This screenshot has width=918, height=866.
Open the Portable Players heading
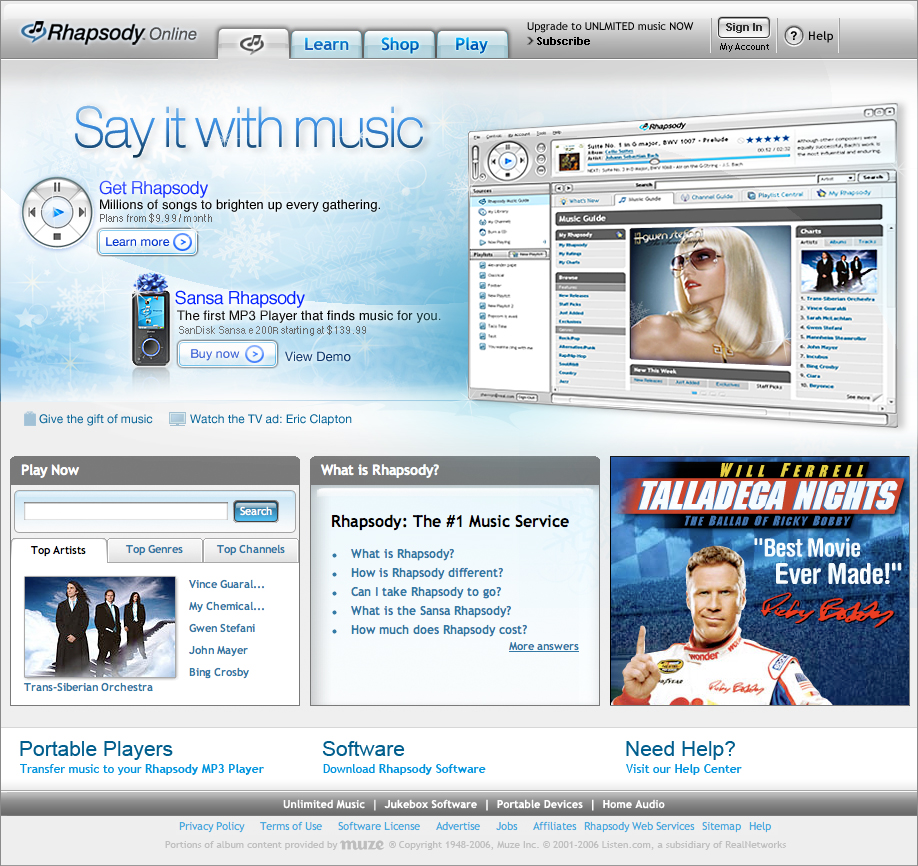(x=96, y=749)
